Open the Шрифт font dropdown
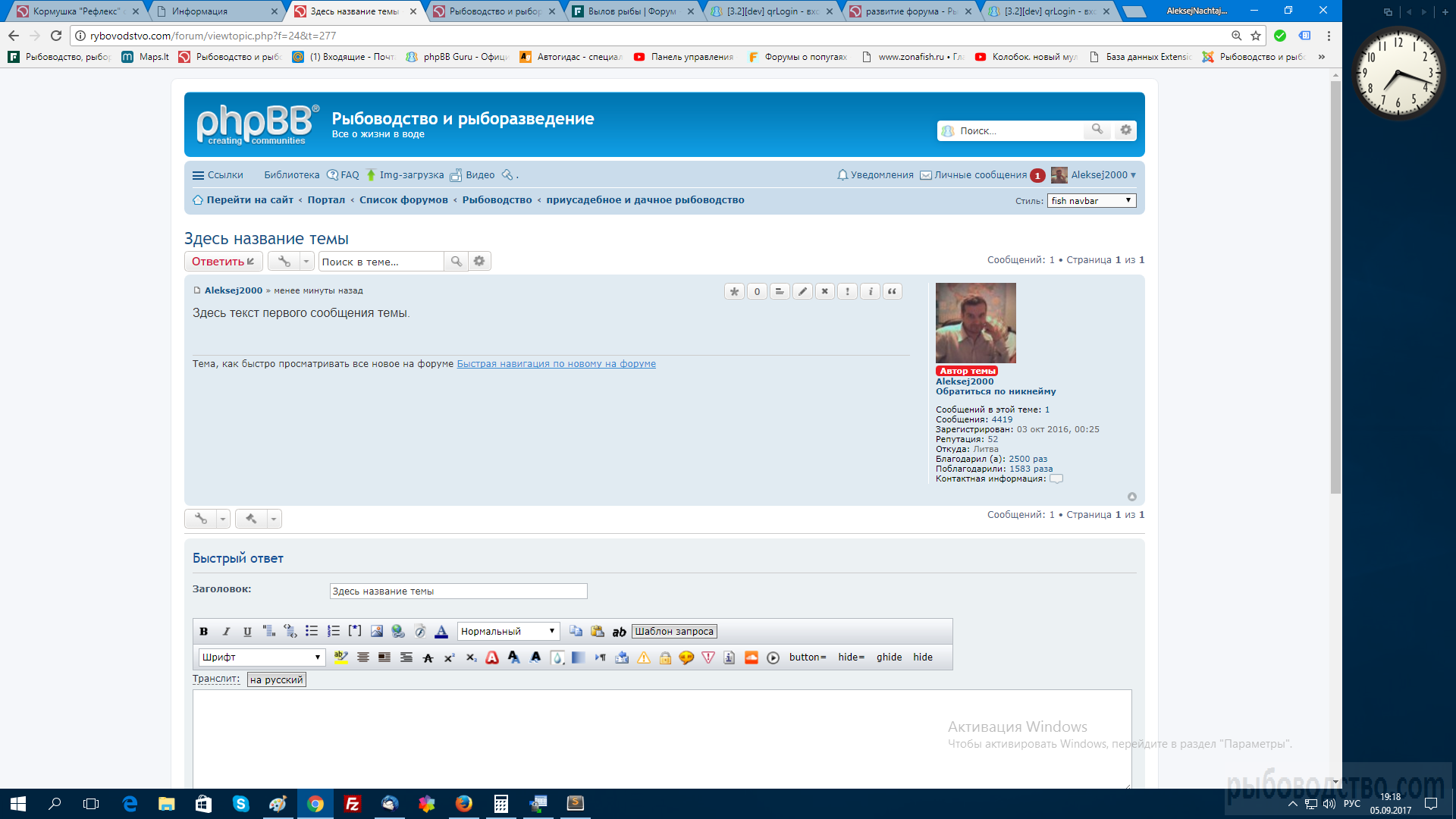 click(x=262, y=657)
